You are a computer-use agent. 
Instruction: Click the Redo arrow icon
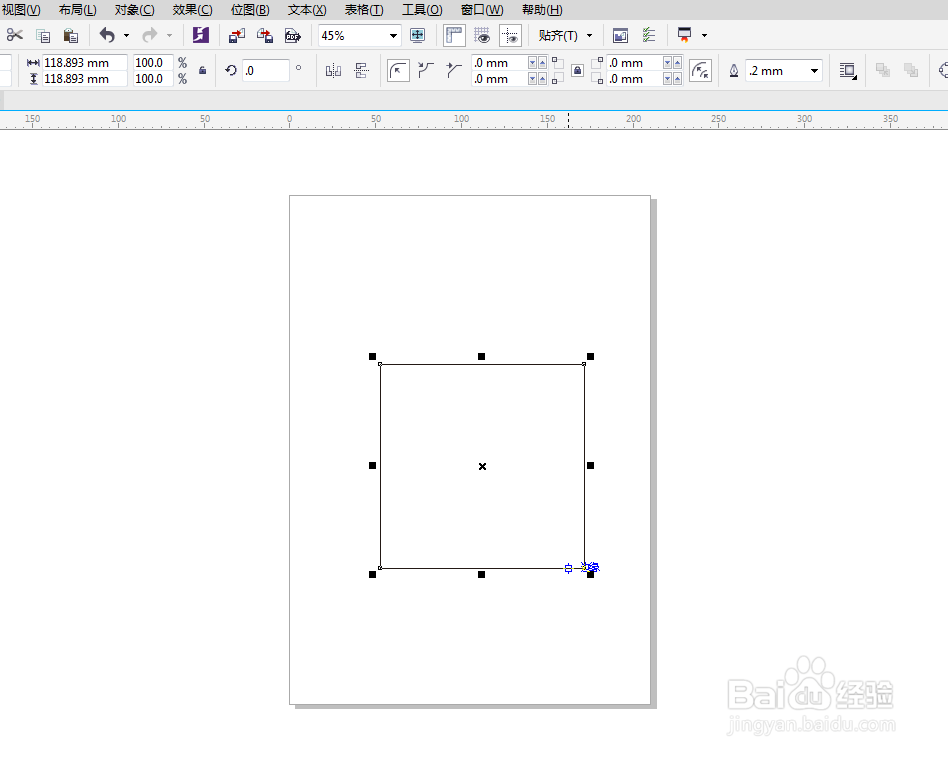click(149, 36)
